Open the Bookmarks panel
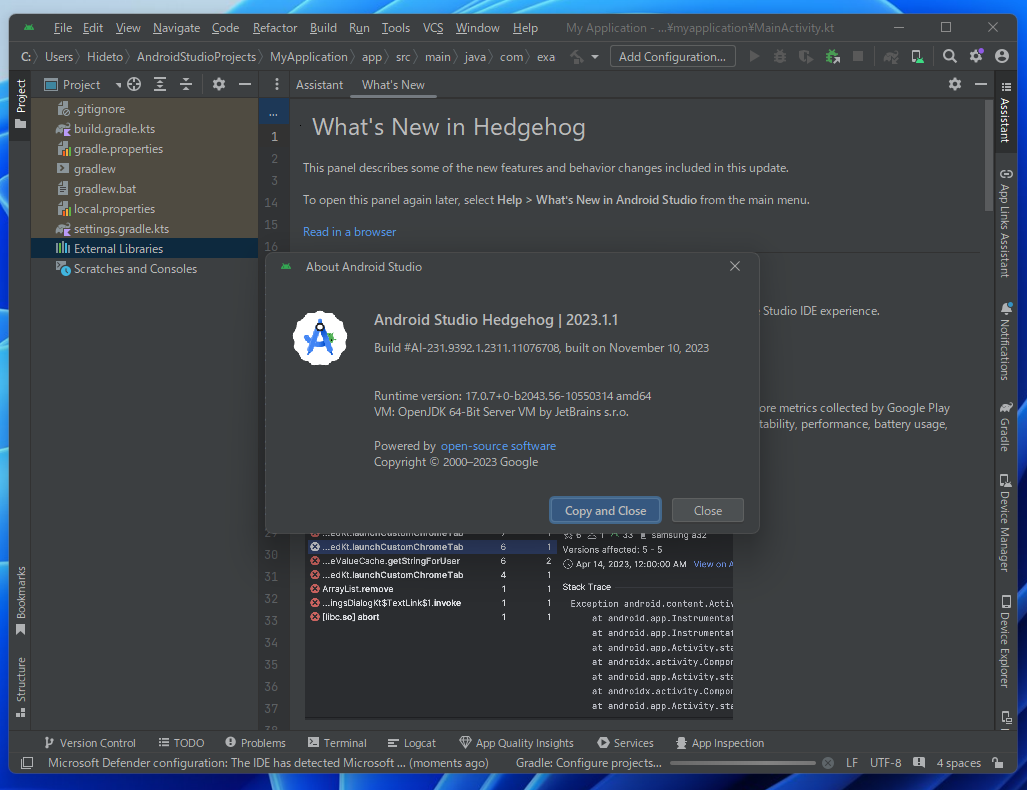Image resolution: width=1027 pixels, height=790 pixels. 19,597
